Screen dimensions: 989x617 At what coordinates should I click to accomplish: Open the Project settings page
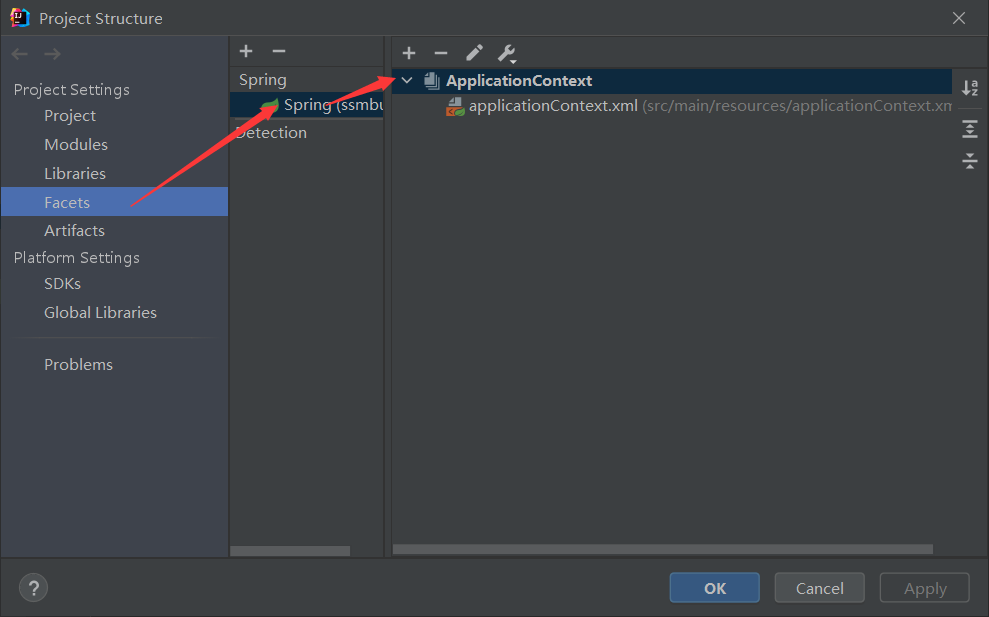point(70,116)
